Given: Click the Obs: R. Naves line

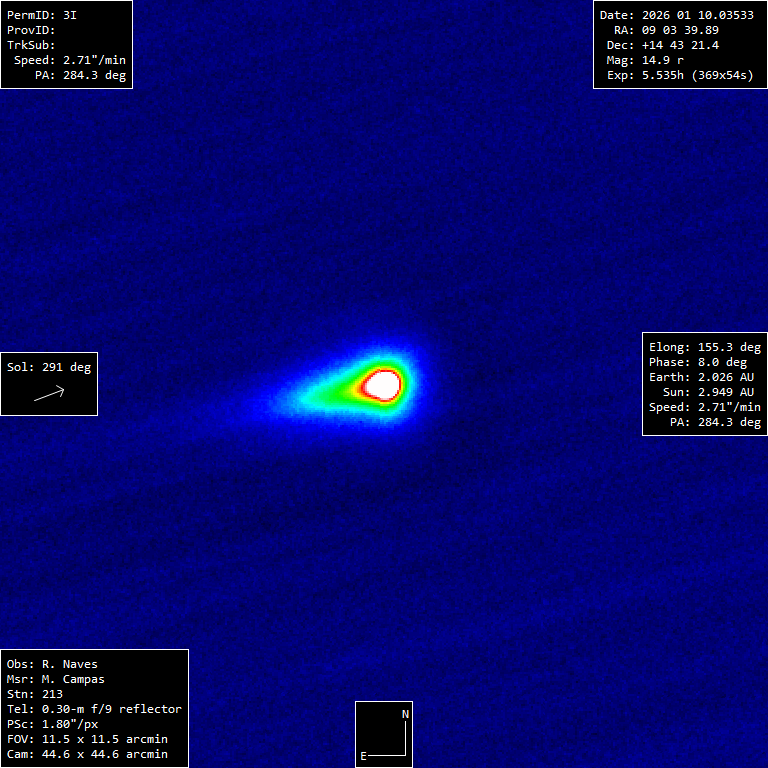Looking at the screenshot, I should 52,664.
